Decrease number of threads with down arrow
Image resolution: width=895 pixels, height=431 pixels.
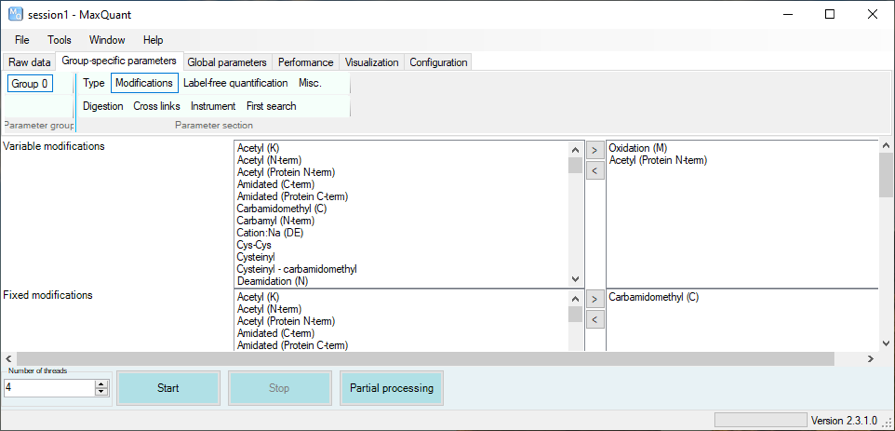[x=101, y=391]
